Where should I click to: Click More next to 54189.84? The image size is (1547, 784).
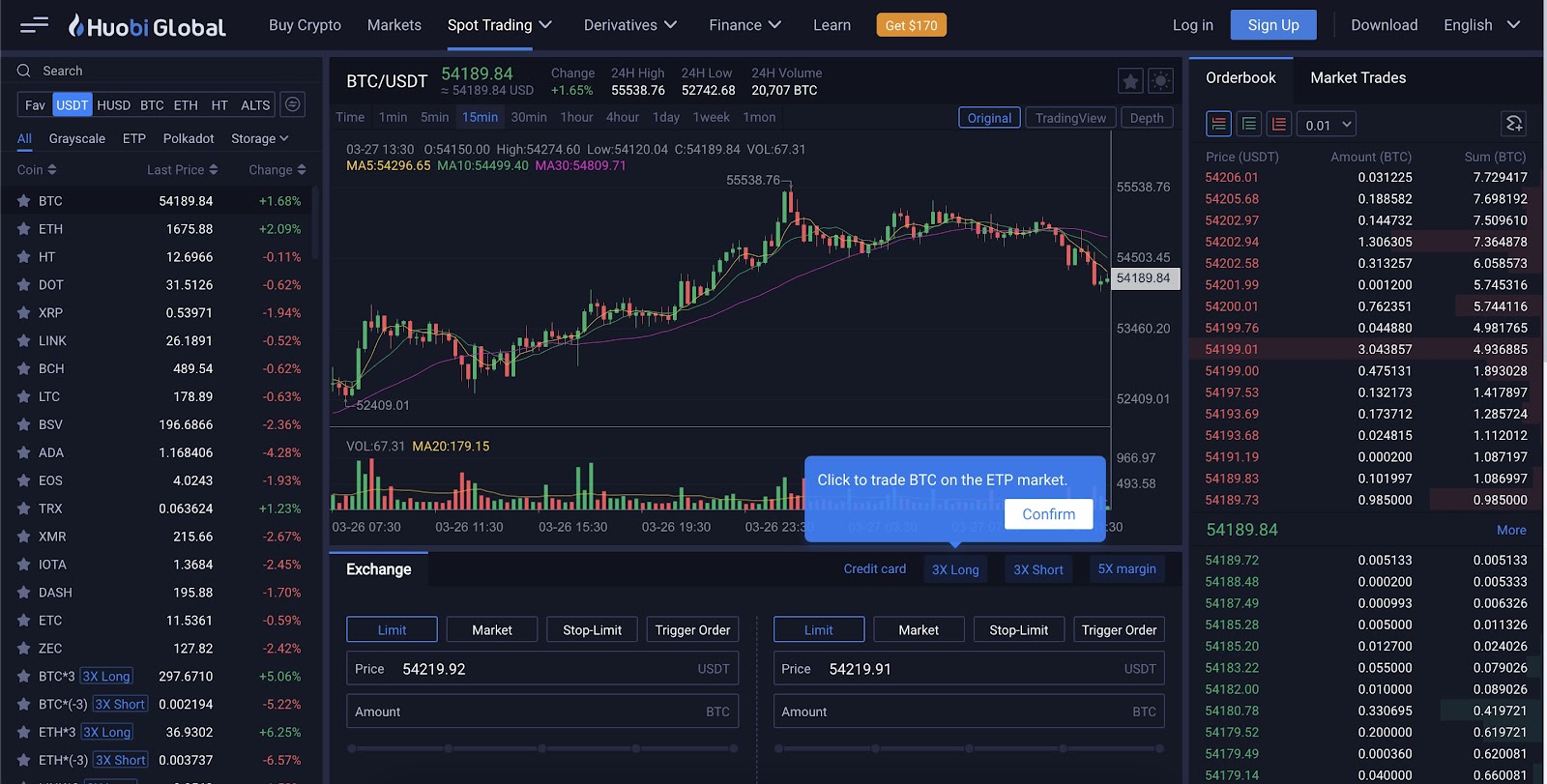[x=1511, y=531]
